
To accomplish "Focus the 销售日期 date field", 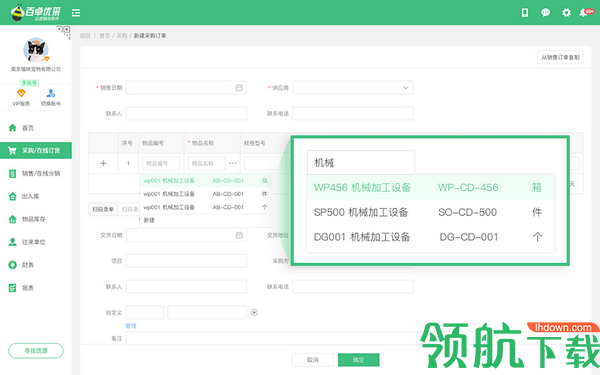I will point(186,88).
